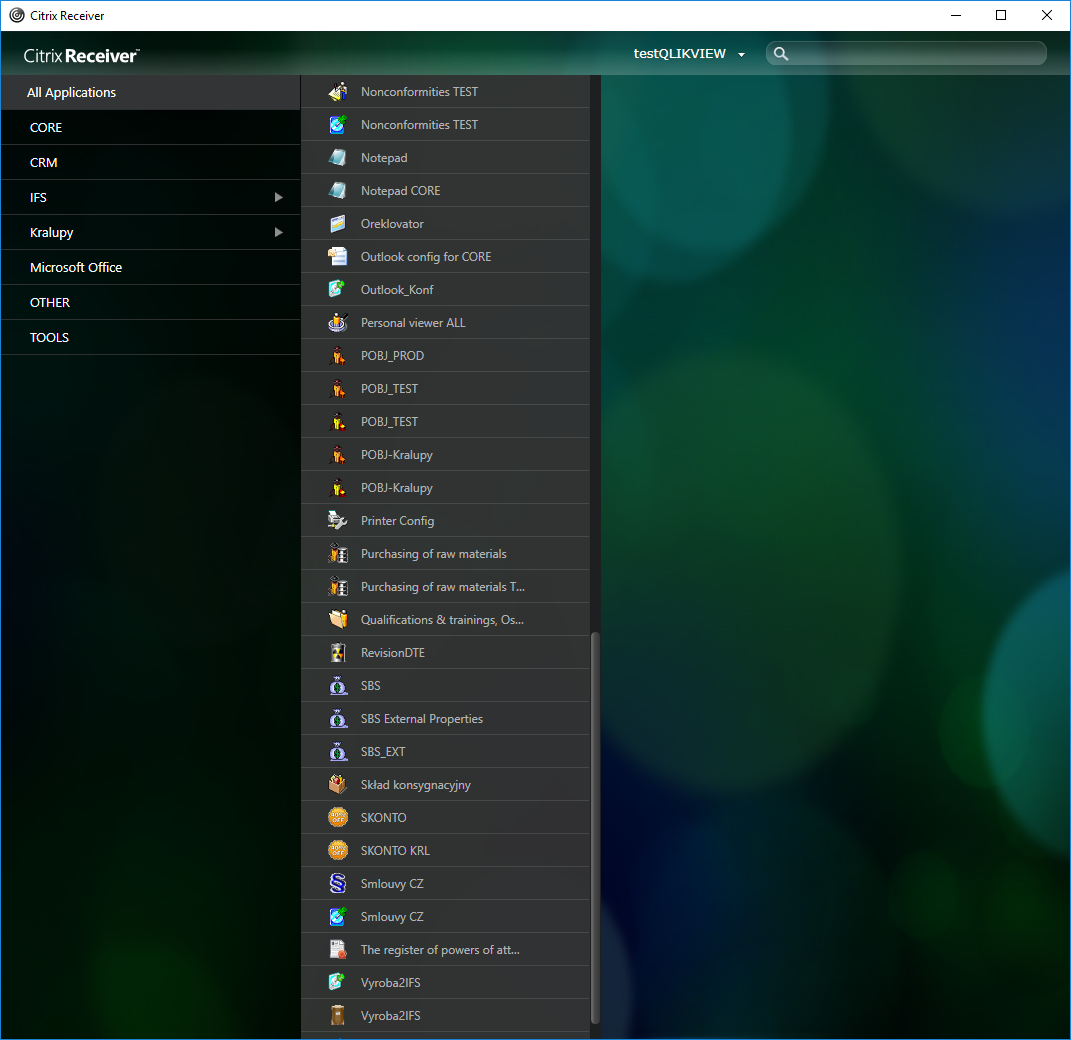Select the Microsoft Office category
This screenshot has height=1040, width=1071.
click(150, 268)
